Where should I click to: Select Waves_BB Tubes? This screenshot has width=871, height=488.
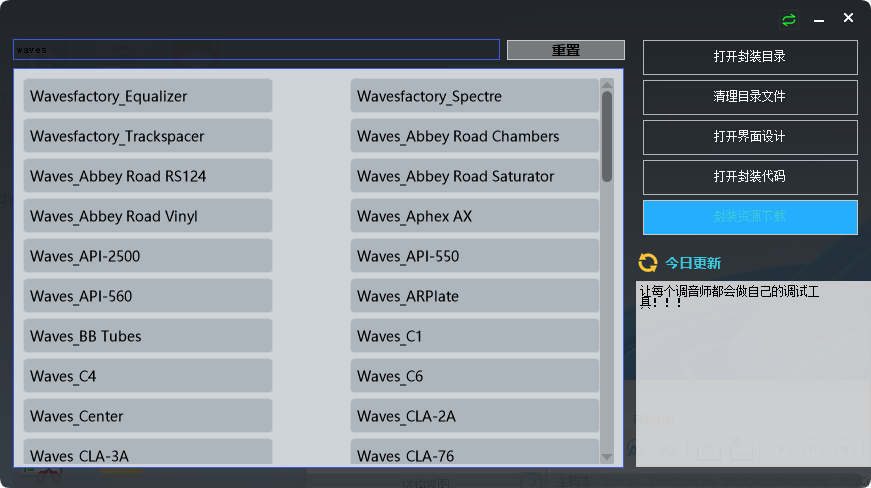tap(148, 336)
